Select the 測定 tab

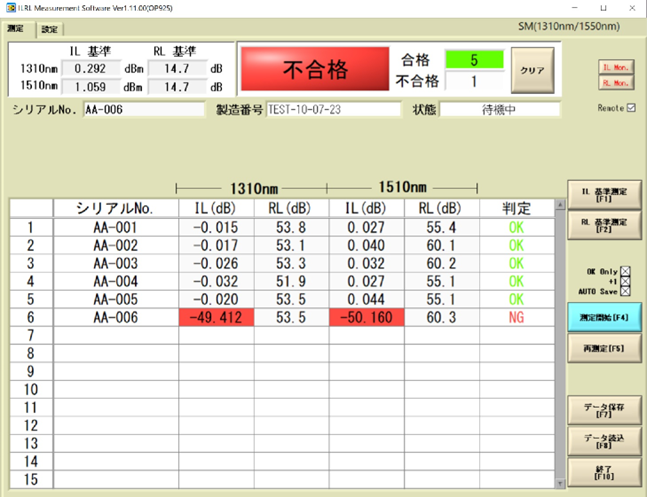pos(17,29)
